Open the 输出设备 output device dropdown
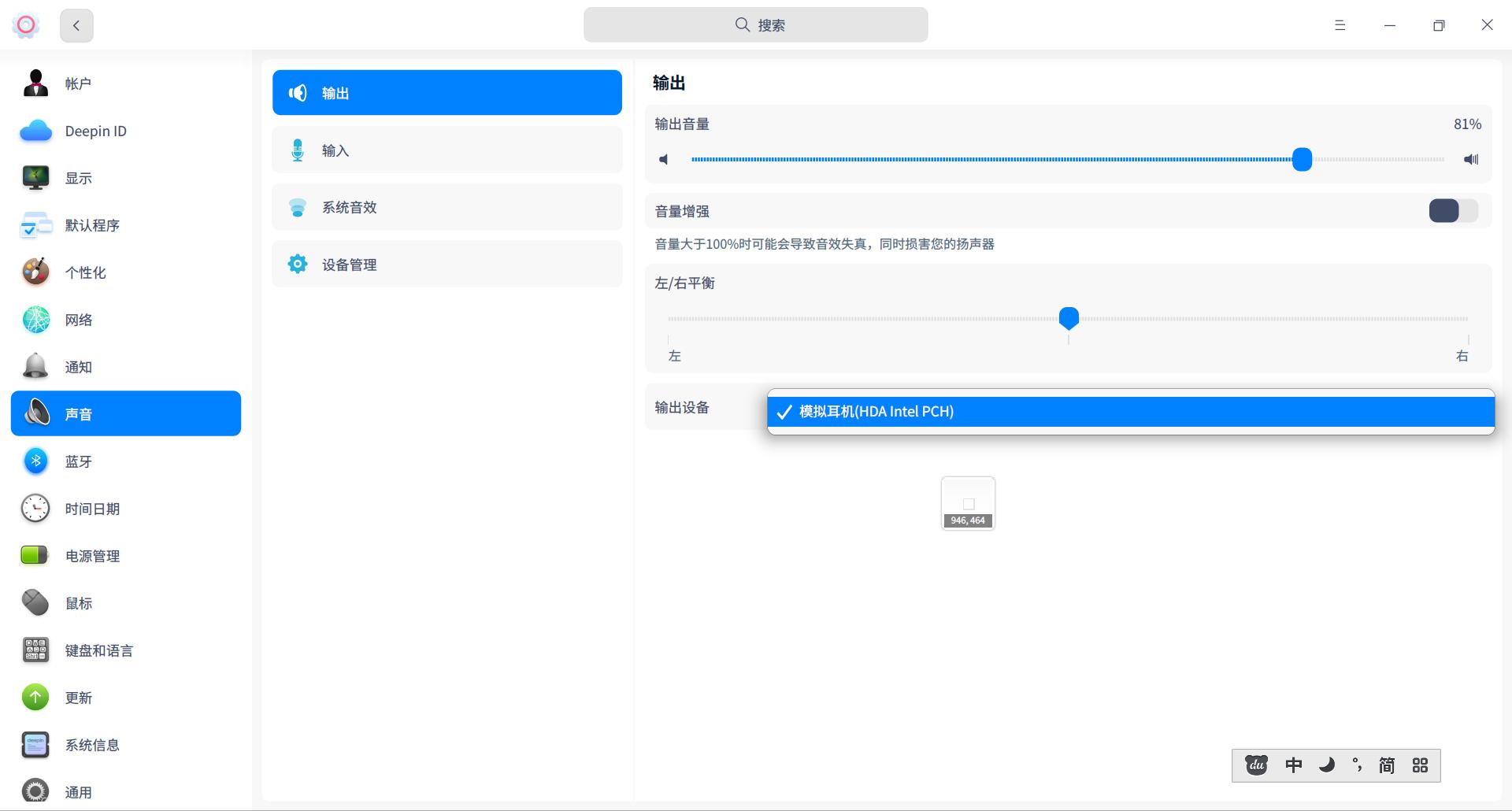Screen dimensions: 1512x811 pos(1130,411)
